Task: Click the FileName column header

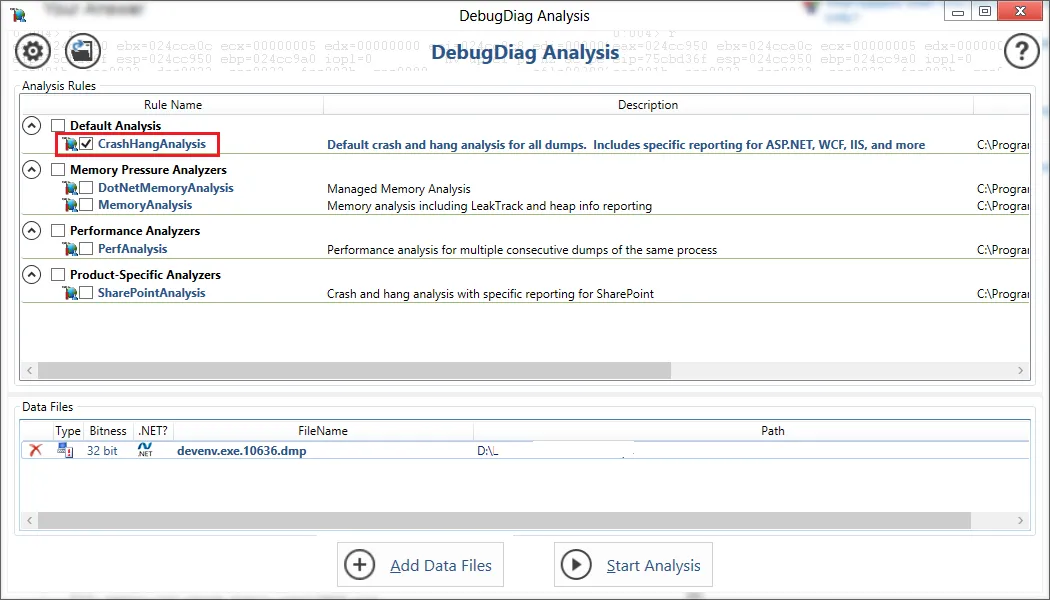Action: (323, 431)
